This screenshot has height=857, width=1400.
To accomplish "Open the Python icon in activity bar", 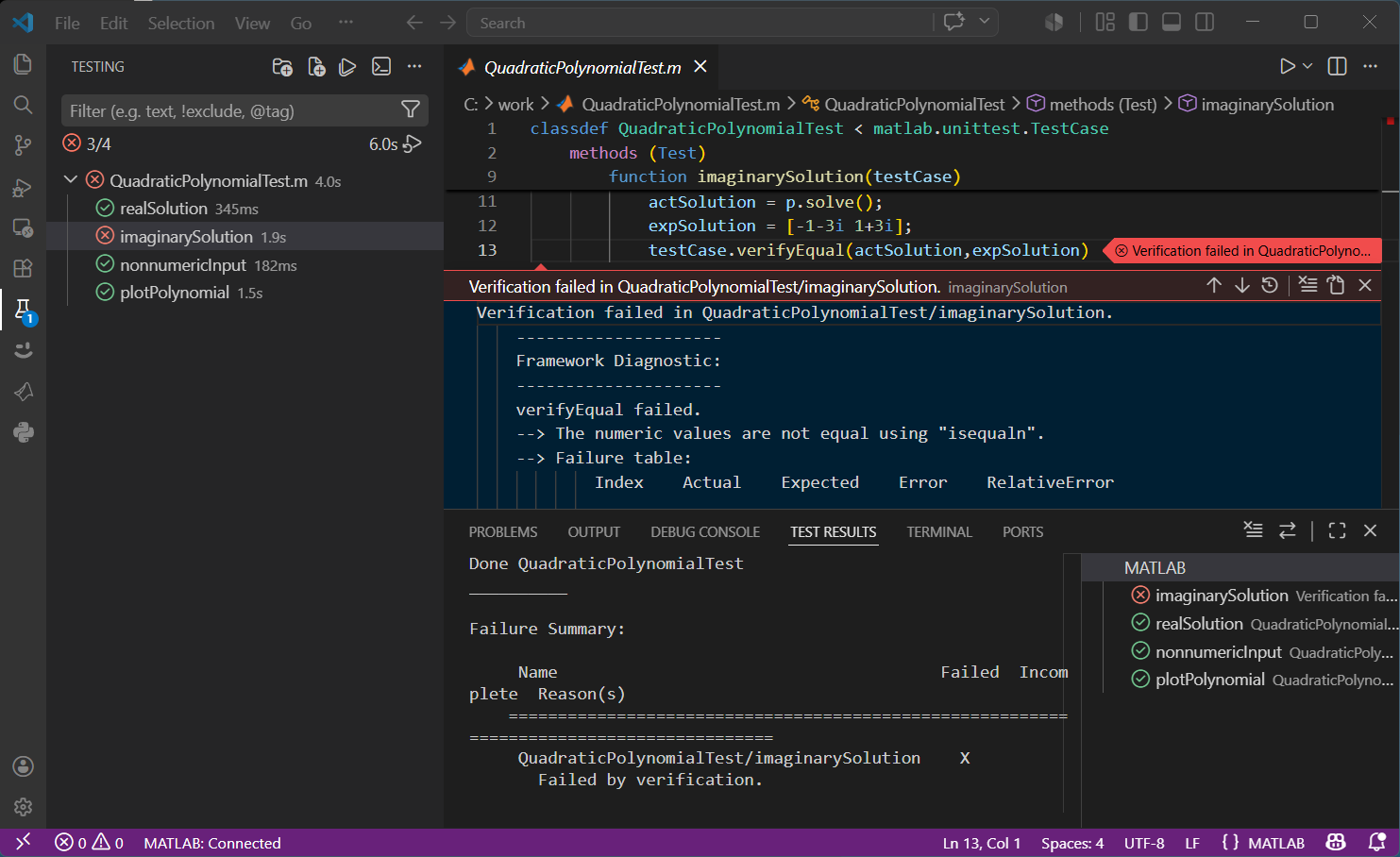I will (x=23, y=432).
